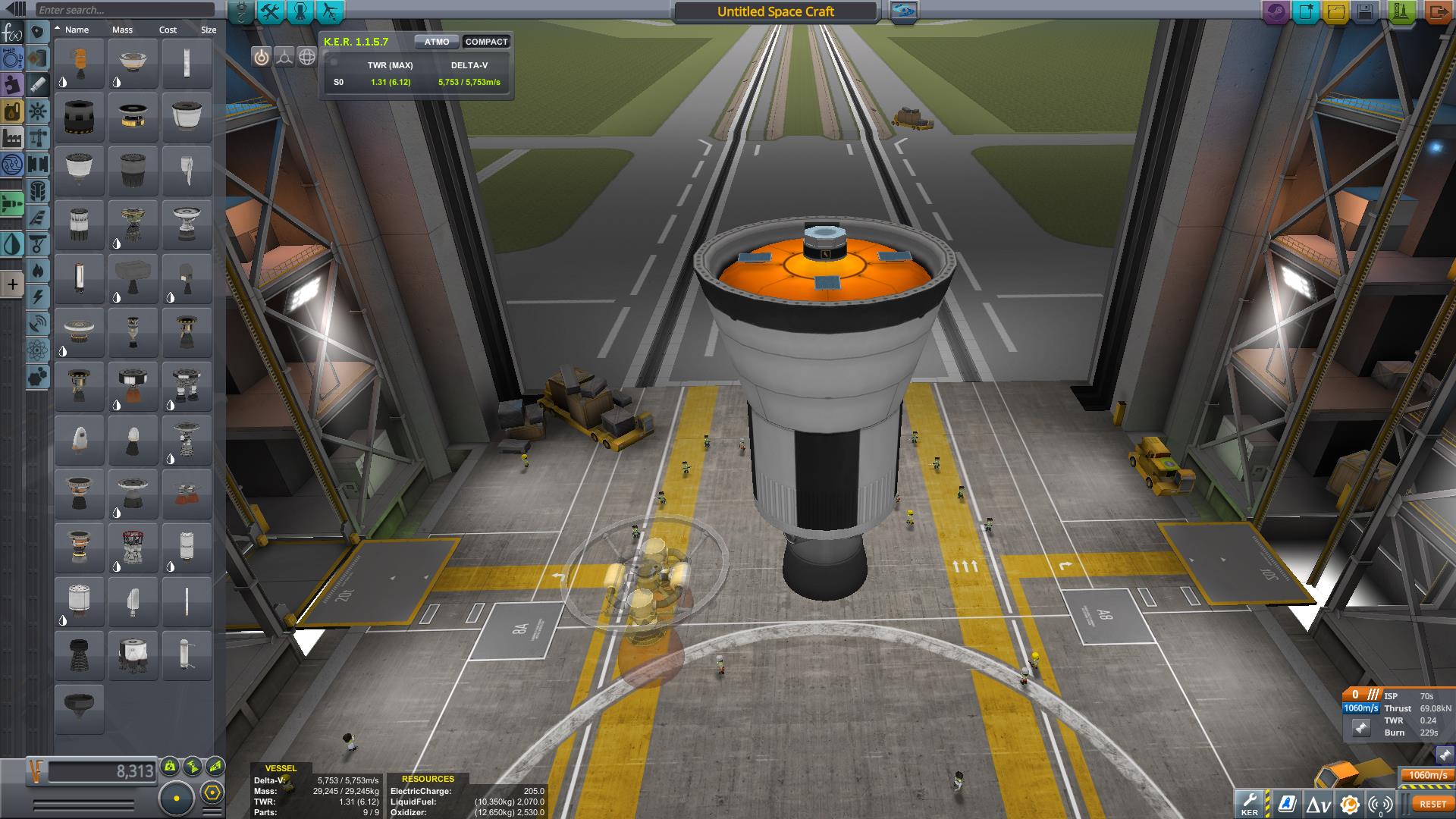Show Pods parts subcategory

pos(38,33)
